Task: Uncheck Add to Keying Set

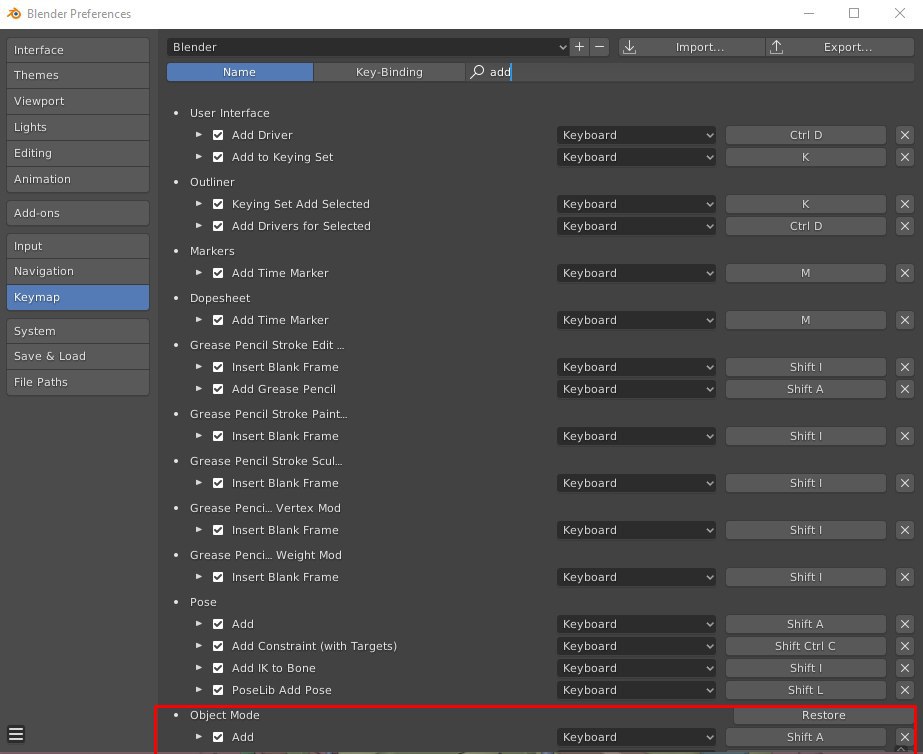Action: pos(218,157)
